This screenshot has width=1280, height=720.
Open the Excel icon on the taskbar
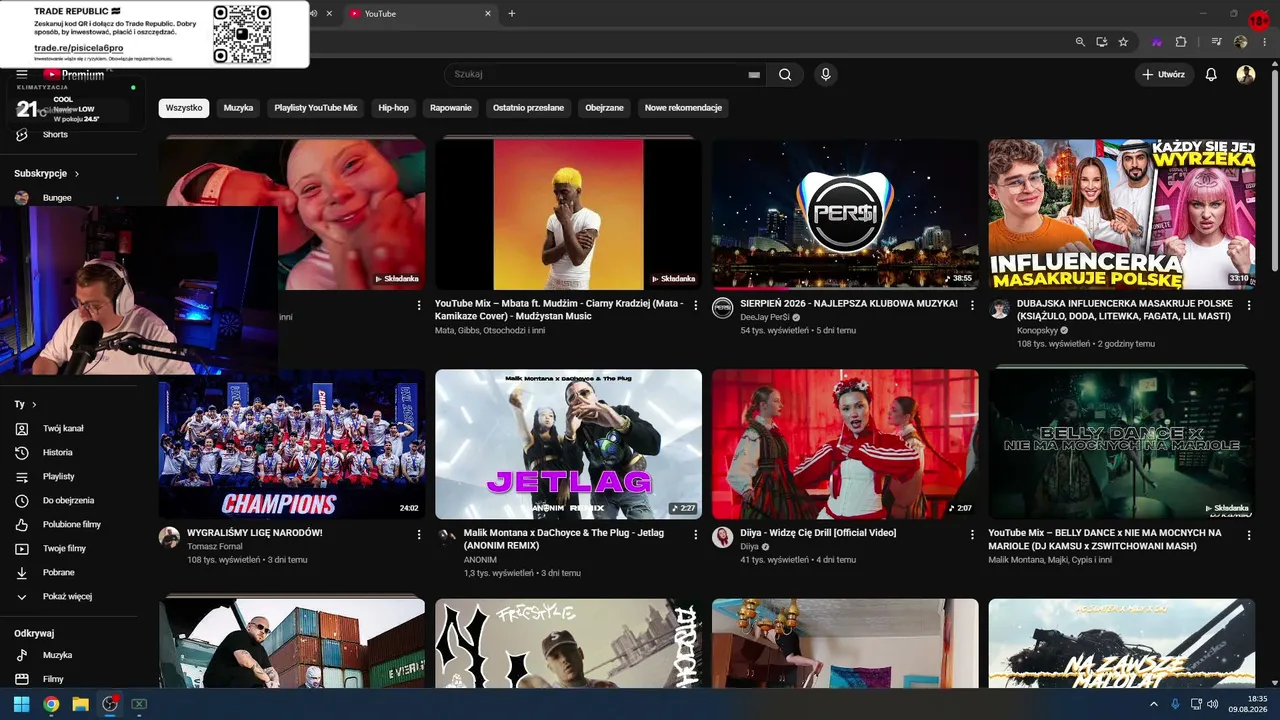[139, 704]
